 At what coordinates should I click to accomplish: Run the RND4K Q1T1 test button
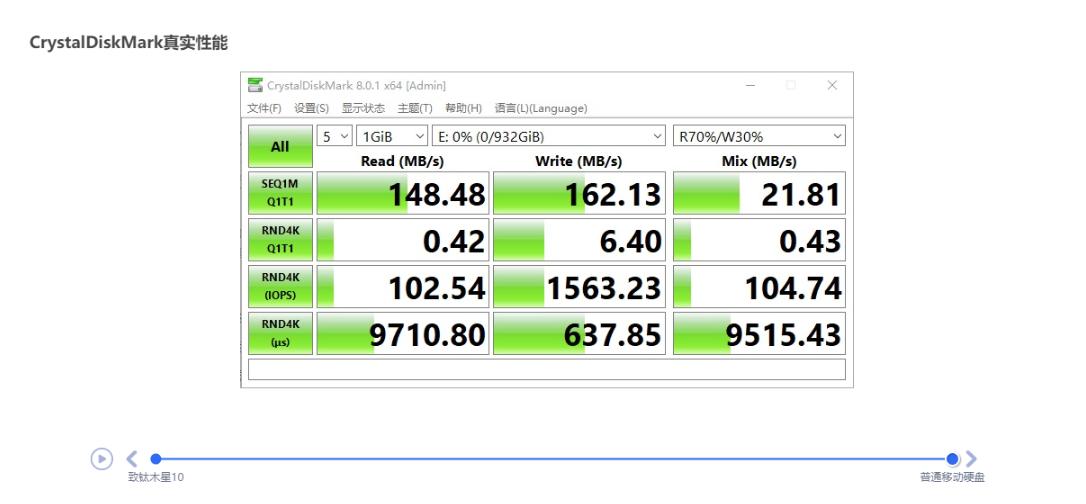tap(280, 240)
